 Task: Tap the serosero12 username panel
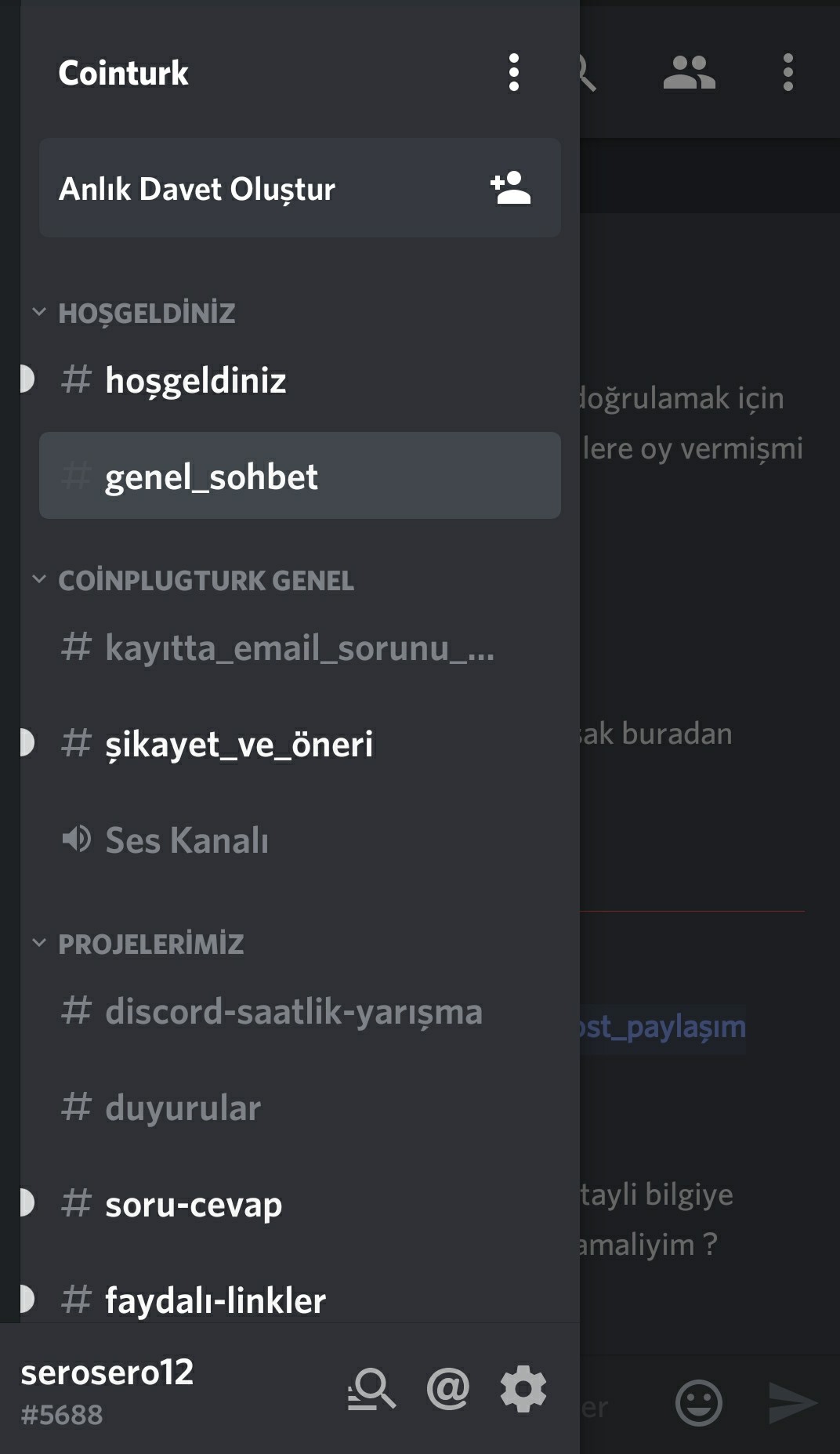pyautogui.click(x=107, y=1389)
